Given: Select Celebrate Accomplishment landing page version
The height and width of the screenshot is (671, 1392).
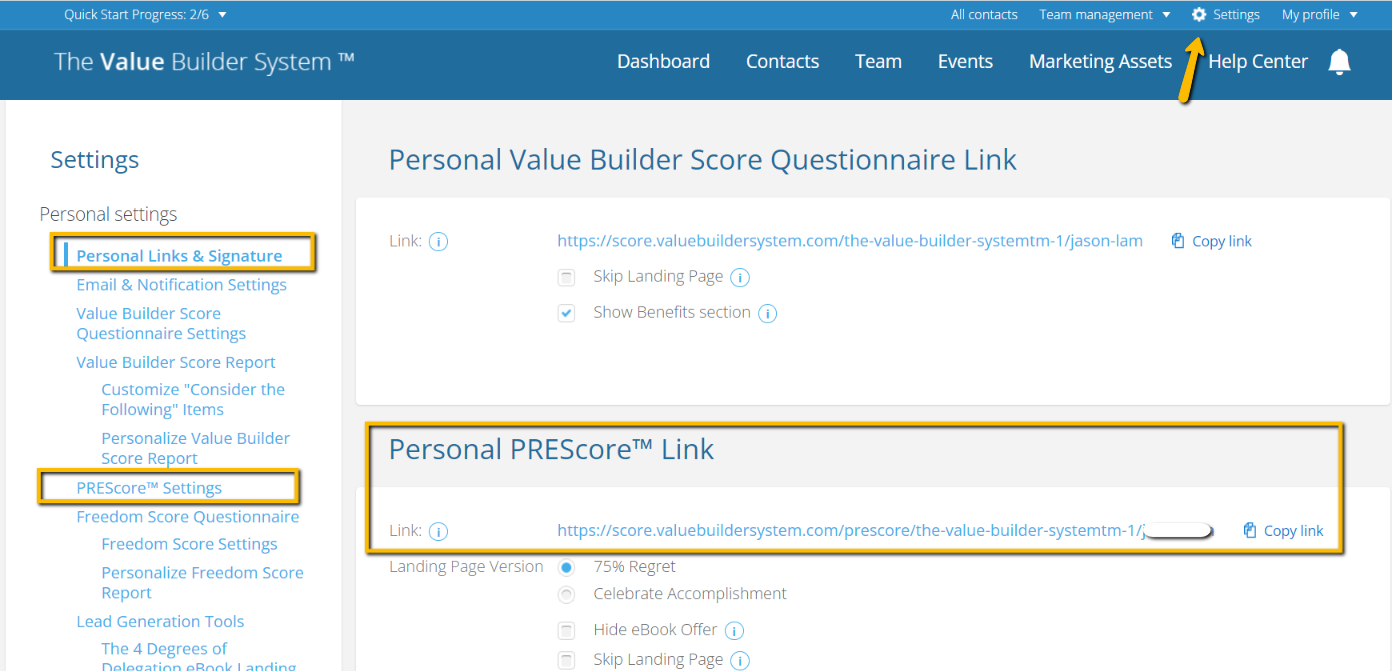Looking at the screenshot, I should pyautogui.click(x=567, y=594).
